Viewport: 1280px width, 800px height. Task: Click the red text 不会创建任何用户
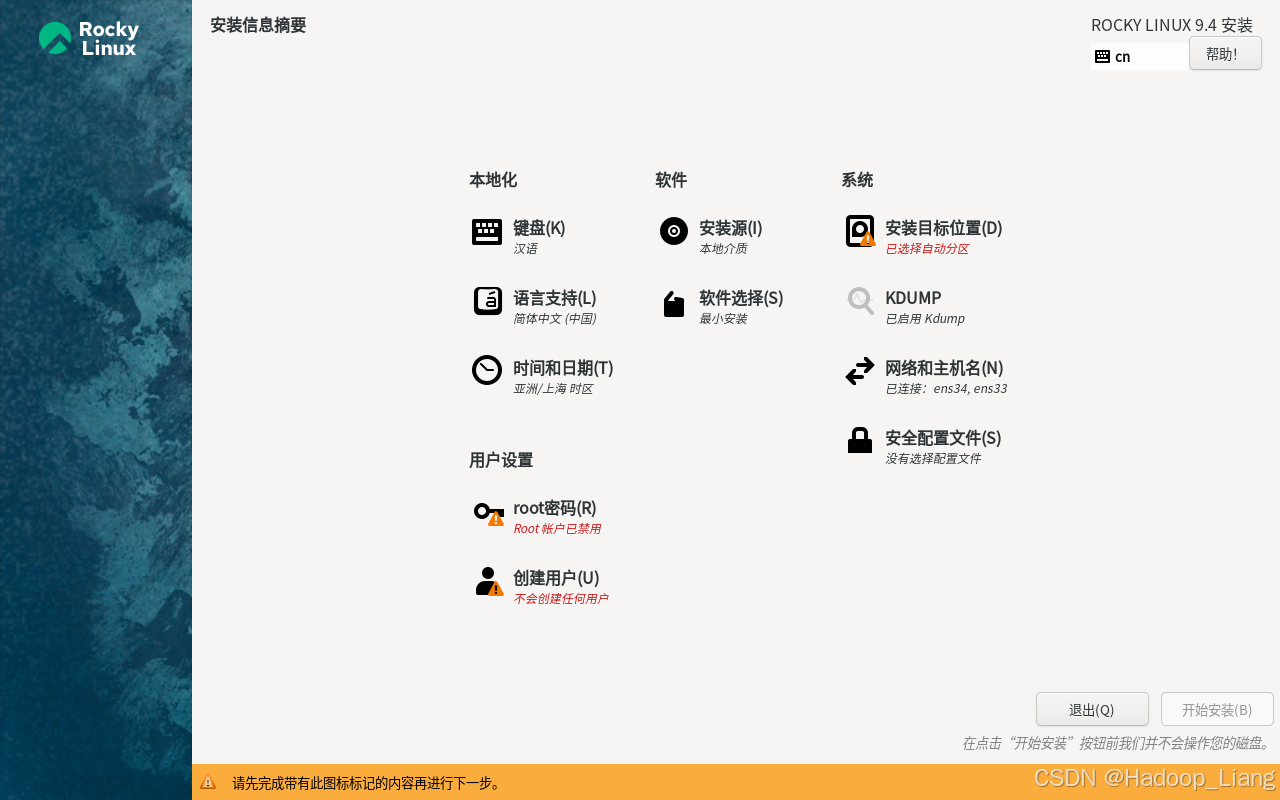point(560,598)
